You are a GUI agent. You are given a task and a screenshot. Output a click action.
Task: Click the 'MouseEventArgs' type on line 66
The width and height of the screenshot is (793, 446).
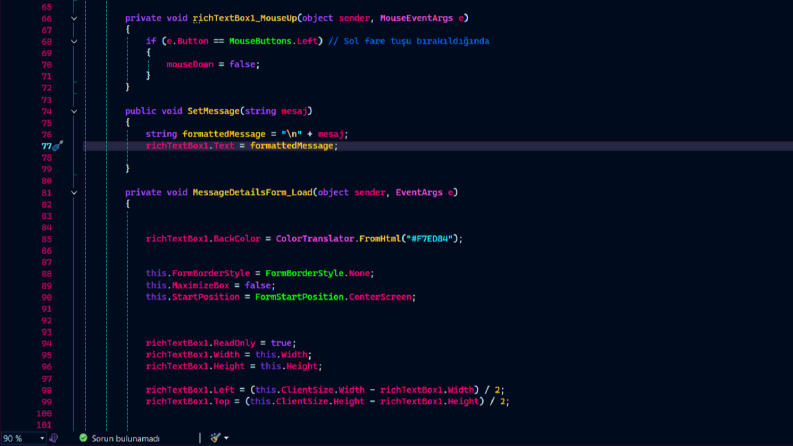click(x=416, y=18)
